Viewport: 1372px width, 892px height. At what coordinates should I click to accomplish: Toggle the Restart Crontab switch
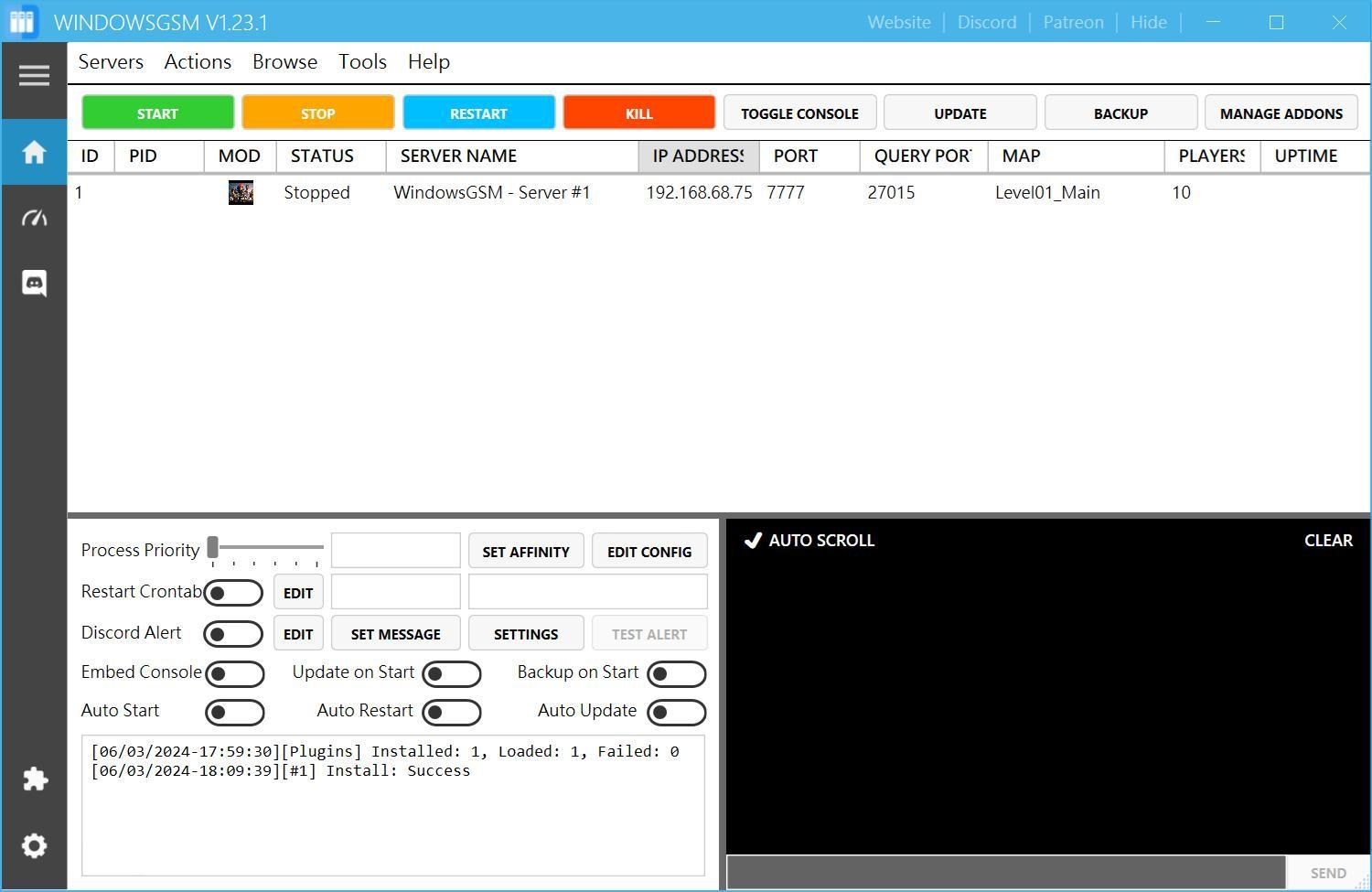pyautogui.click(x=234, y=593)
